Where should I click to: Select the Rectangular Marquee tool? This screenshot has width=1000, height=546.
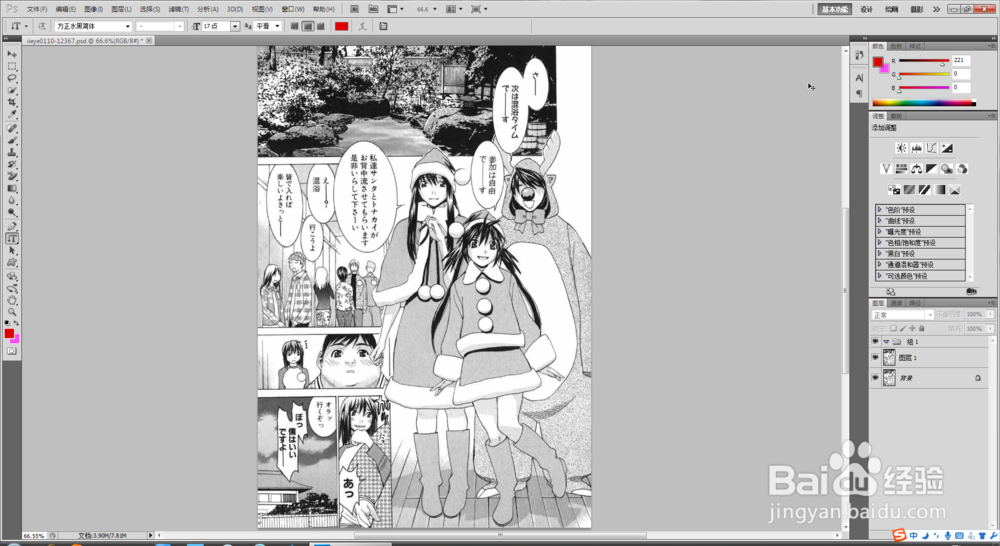coord(11,66)
